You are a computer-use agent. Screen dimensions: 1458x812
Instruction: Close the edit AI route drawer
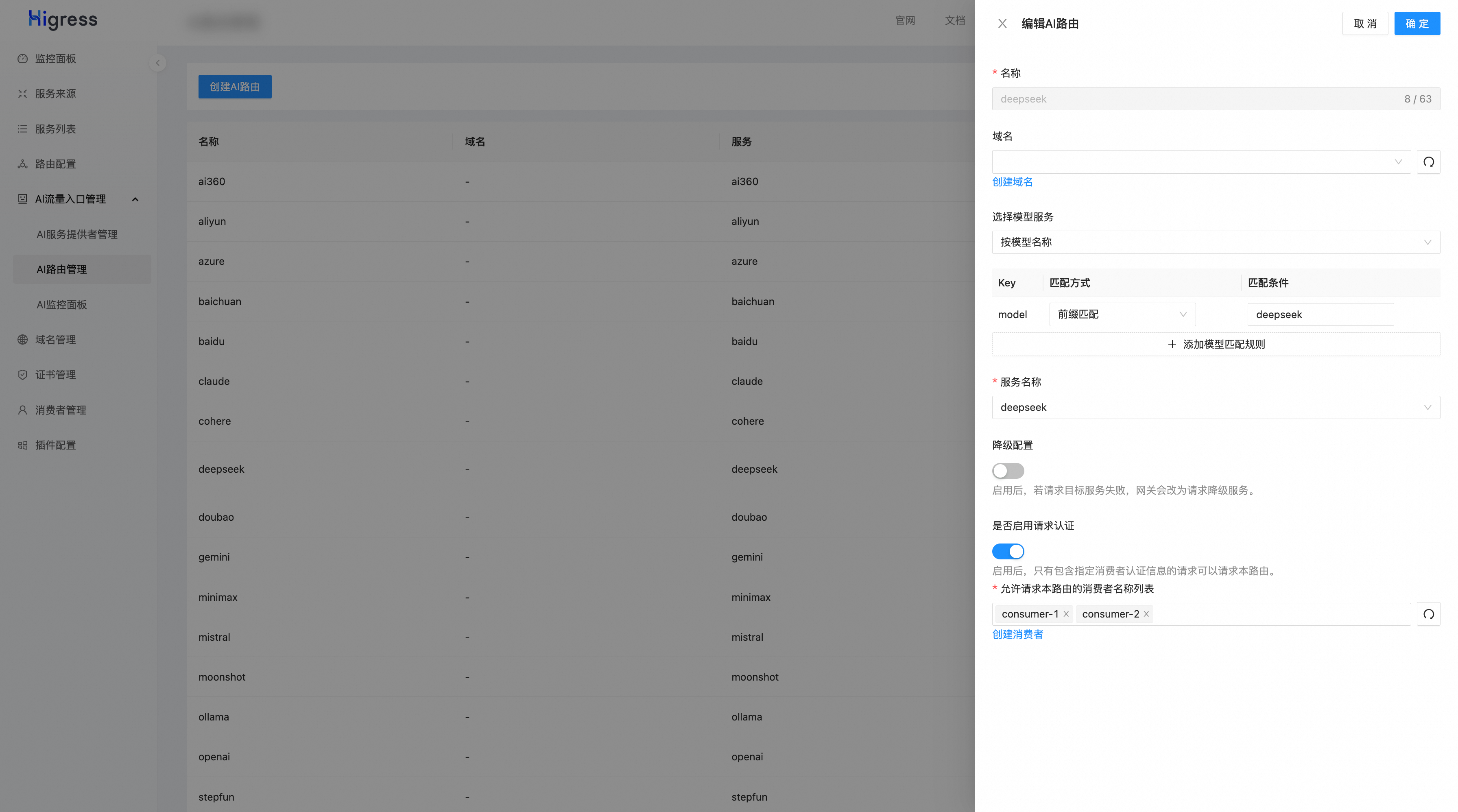(1002, 24)
